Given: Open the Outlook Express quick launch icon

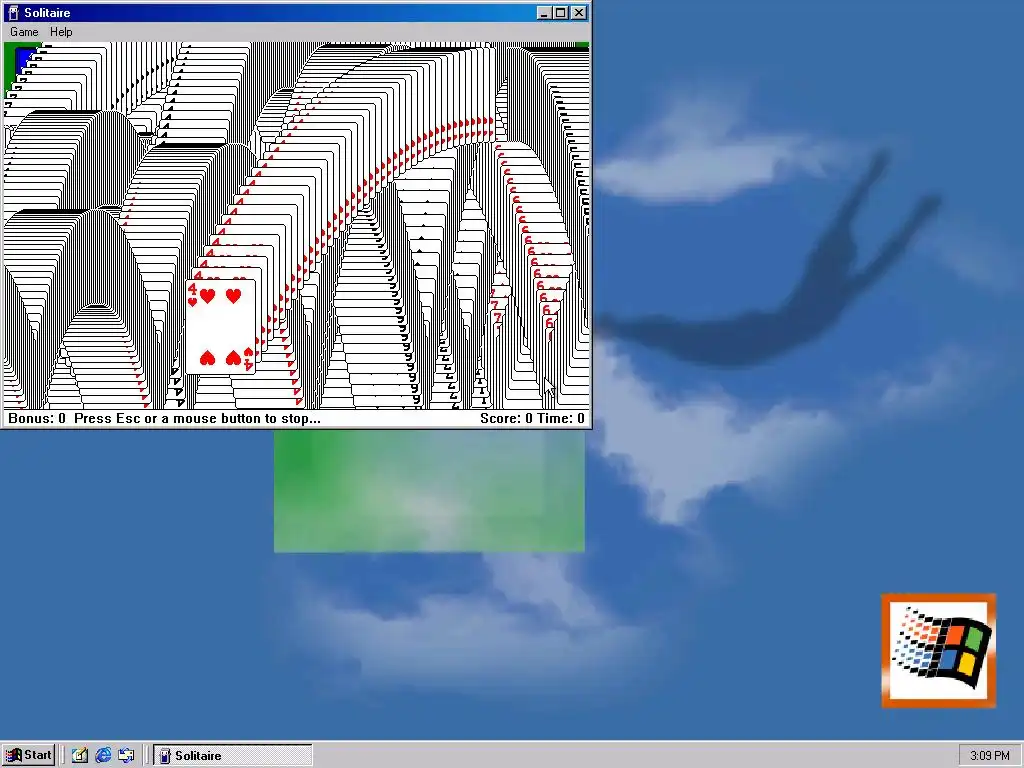Looking at the screenshot, I should point(126,755).
